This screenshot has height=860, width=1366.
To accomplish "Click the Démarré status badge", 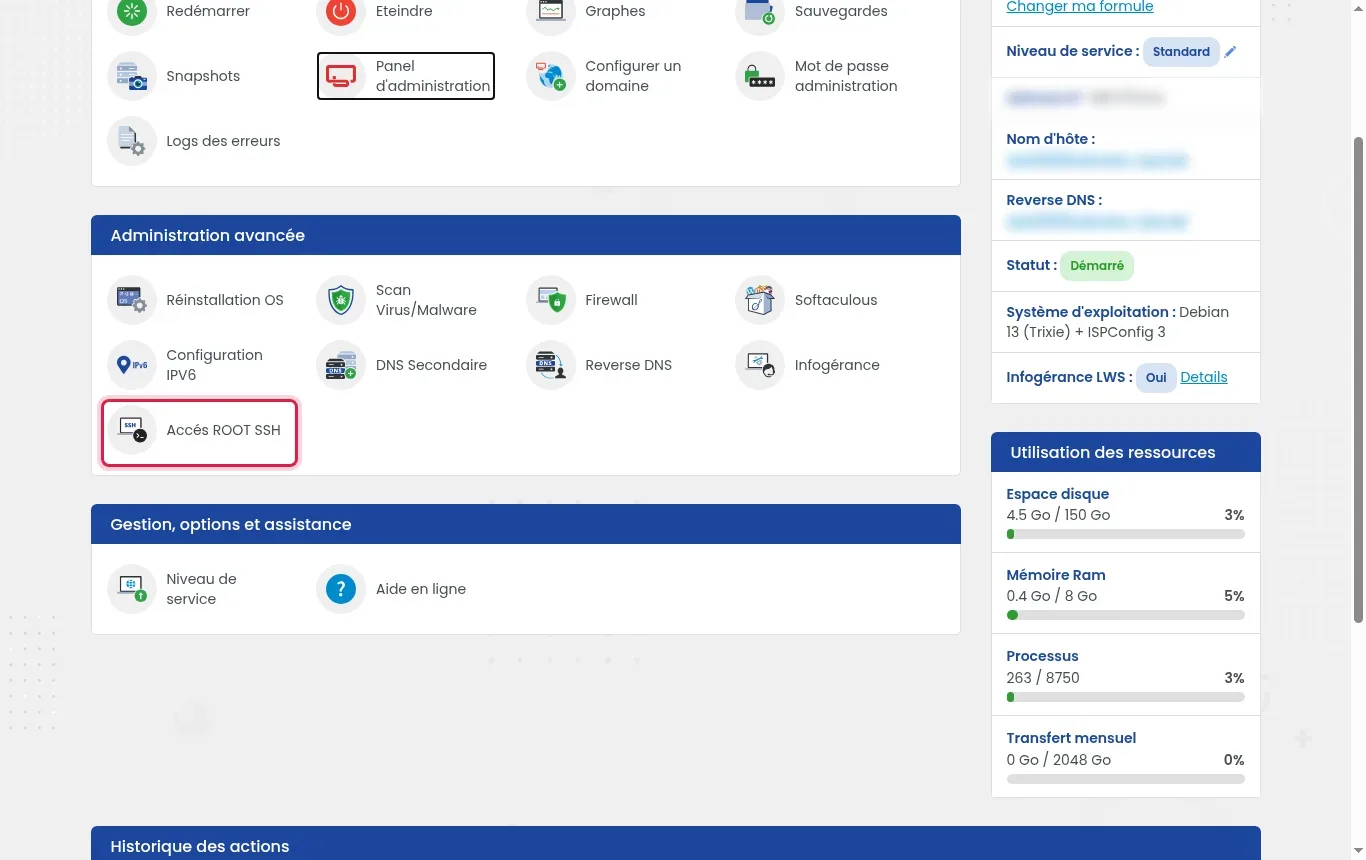I will point(1097,266).
